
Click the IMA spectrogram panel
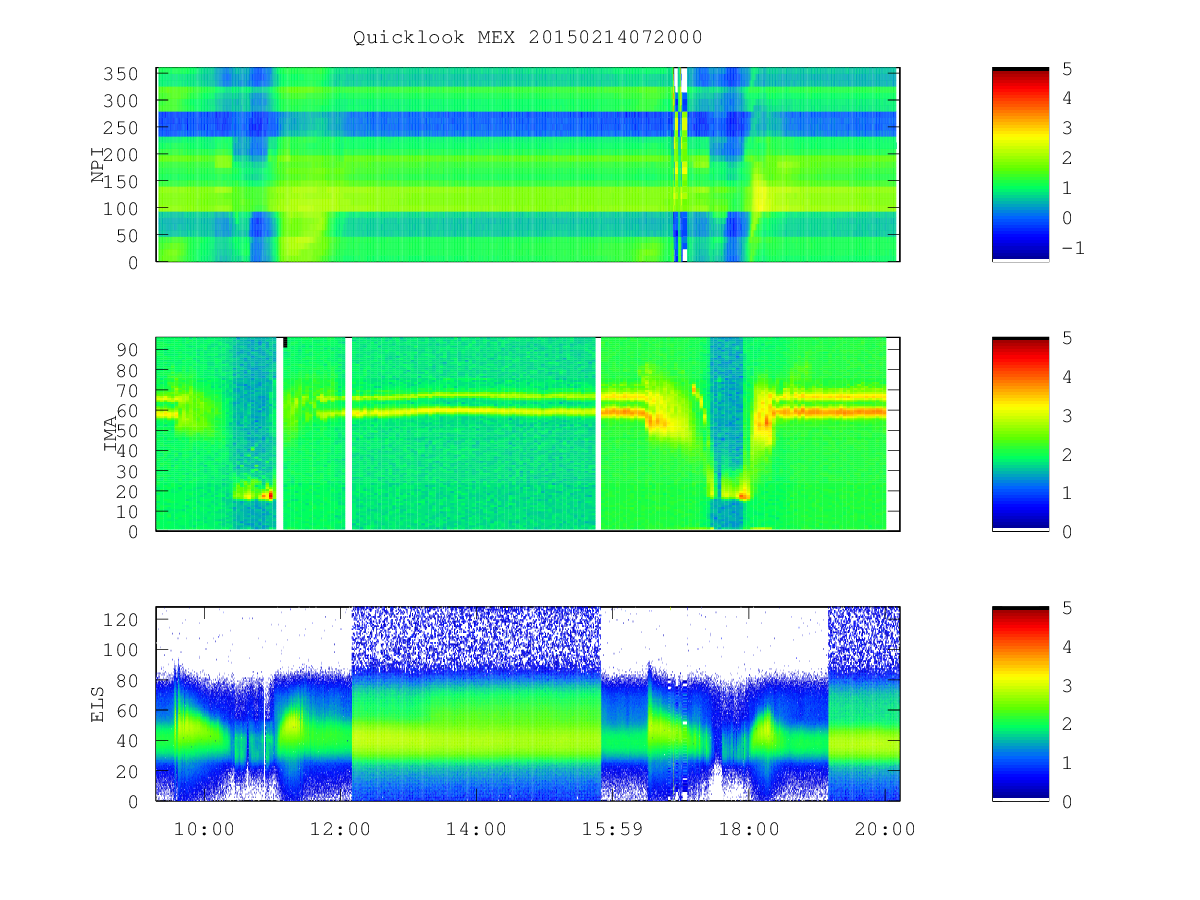pyautogui.click(x=528, y=434)
